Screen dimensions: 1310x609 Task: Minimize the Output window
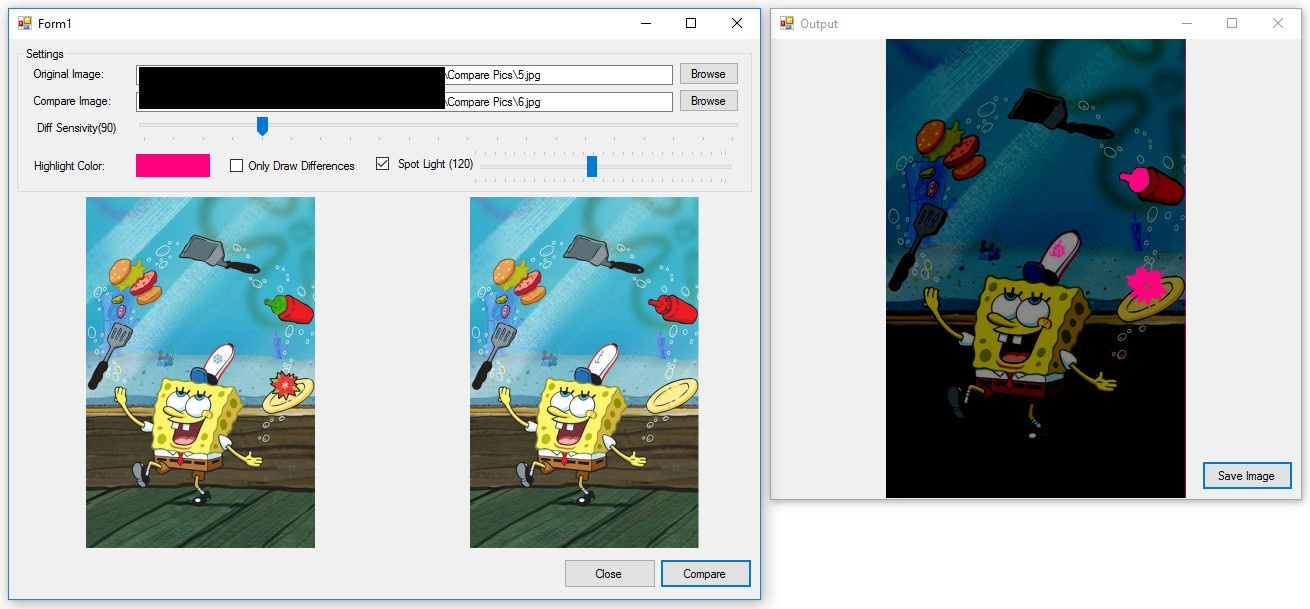click(x=1187, y=23)
